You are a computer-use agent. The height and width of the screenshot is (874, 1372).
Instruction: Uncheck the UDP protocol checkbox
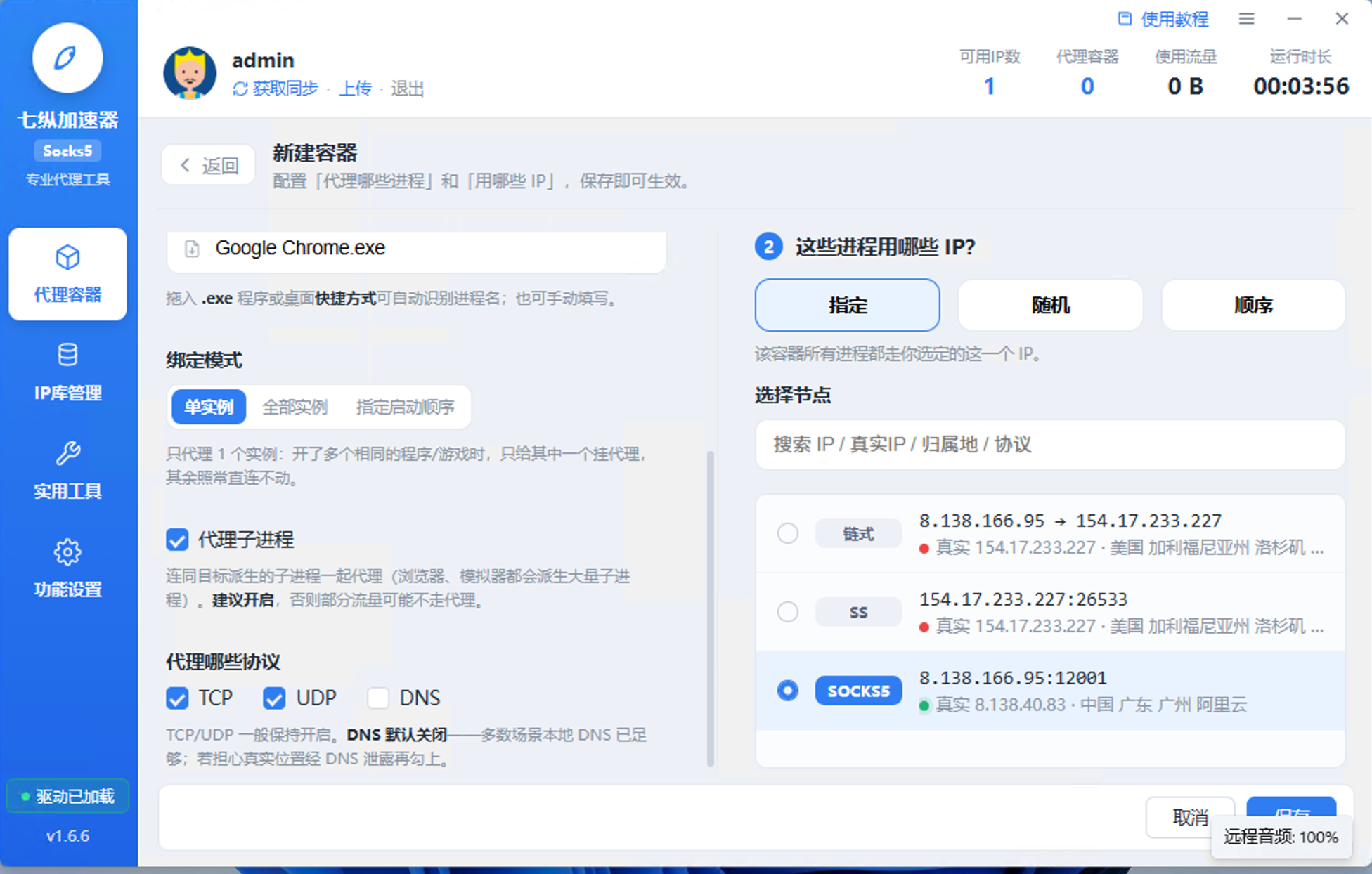coord(274,698)
